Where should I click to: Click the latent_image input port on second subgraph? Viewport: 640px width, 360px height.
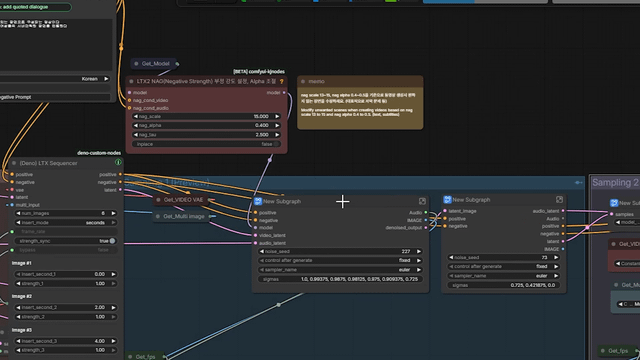445,211
